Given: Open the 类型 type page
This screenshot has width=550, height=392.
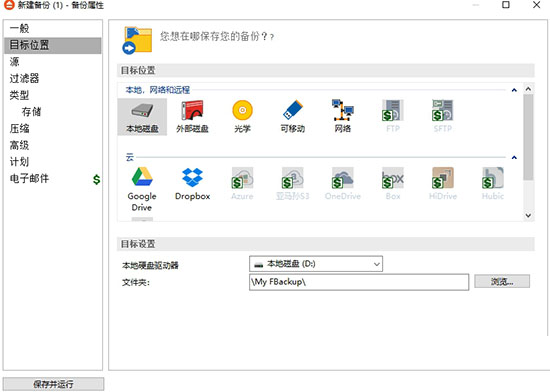Looking at the screenshot, I should click(x=53, y=95).
